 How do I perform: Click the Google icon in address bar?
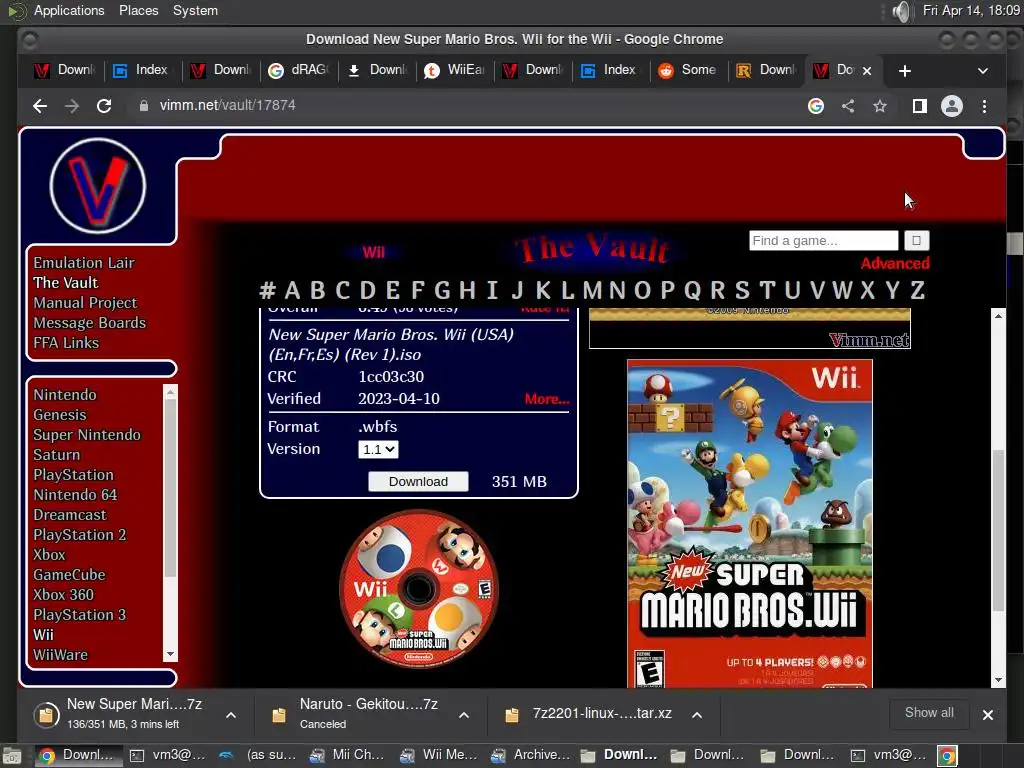816,106
